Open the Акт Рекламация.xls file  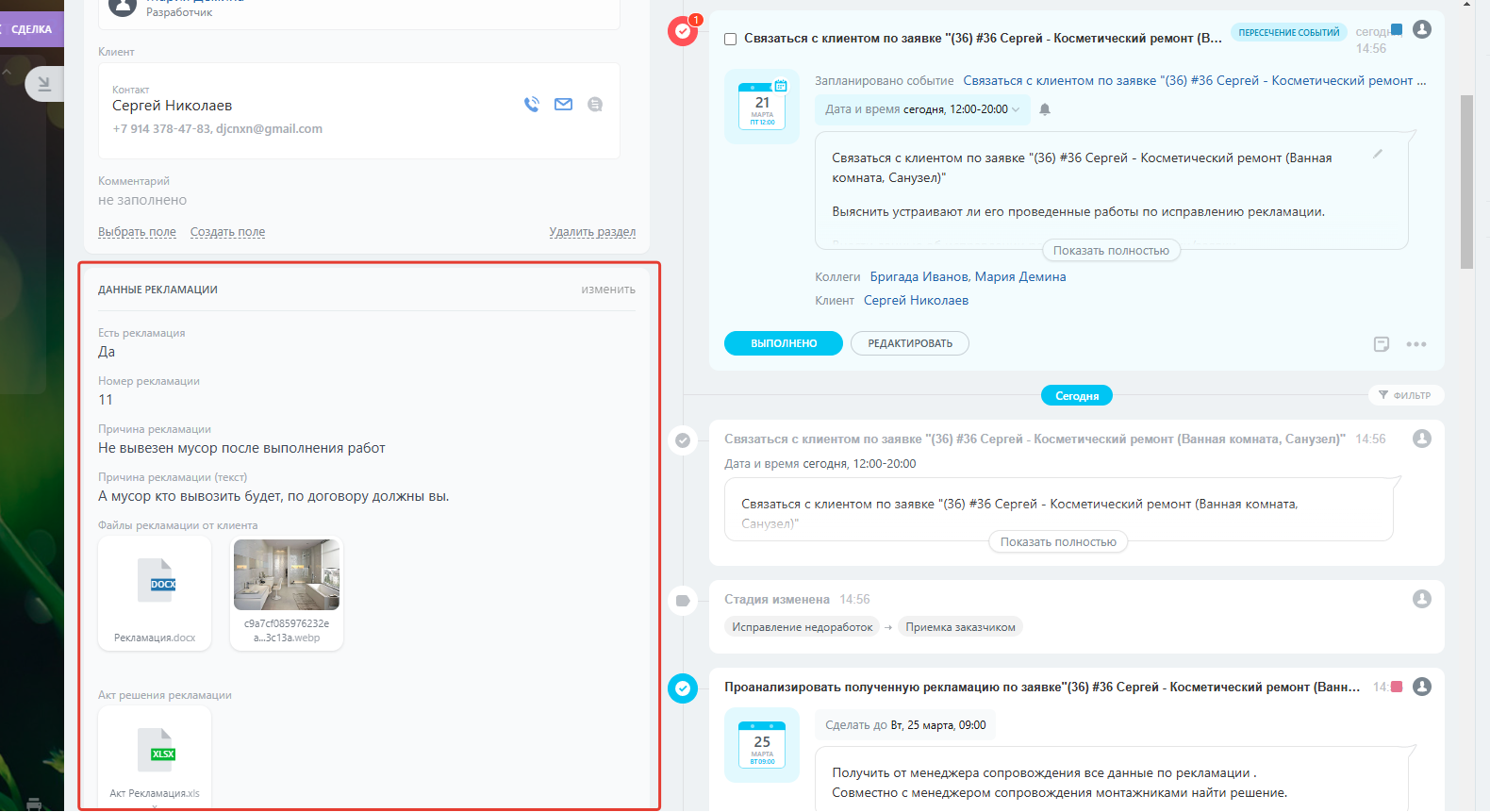155,756
